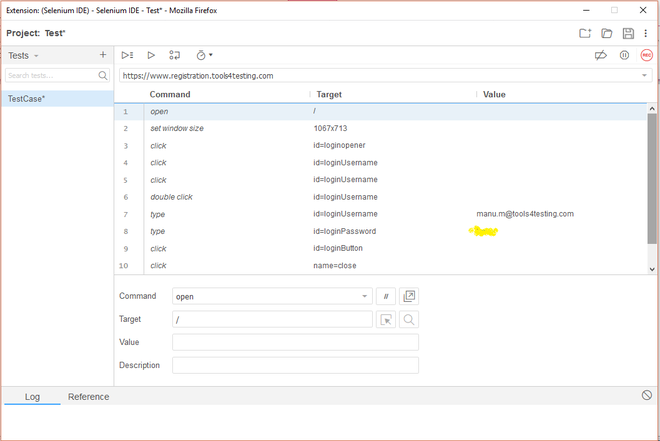660x441 pixels.
Task: Switch to the Log tab
Action: pyautogui.click(x=32, y=396)
